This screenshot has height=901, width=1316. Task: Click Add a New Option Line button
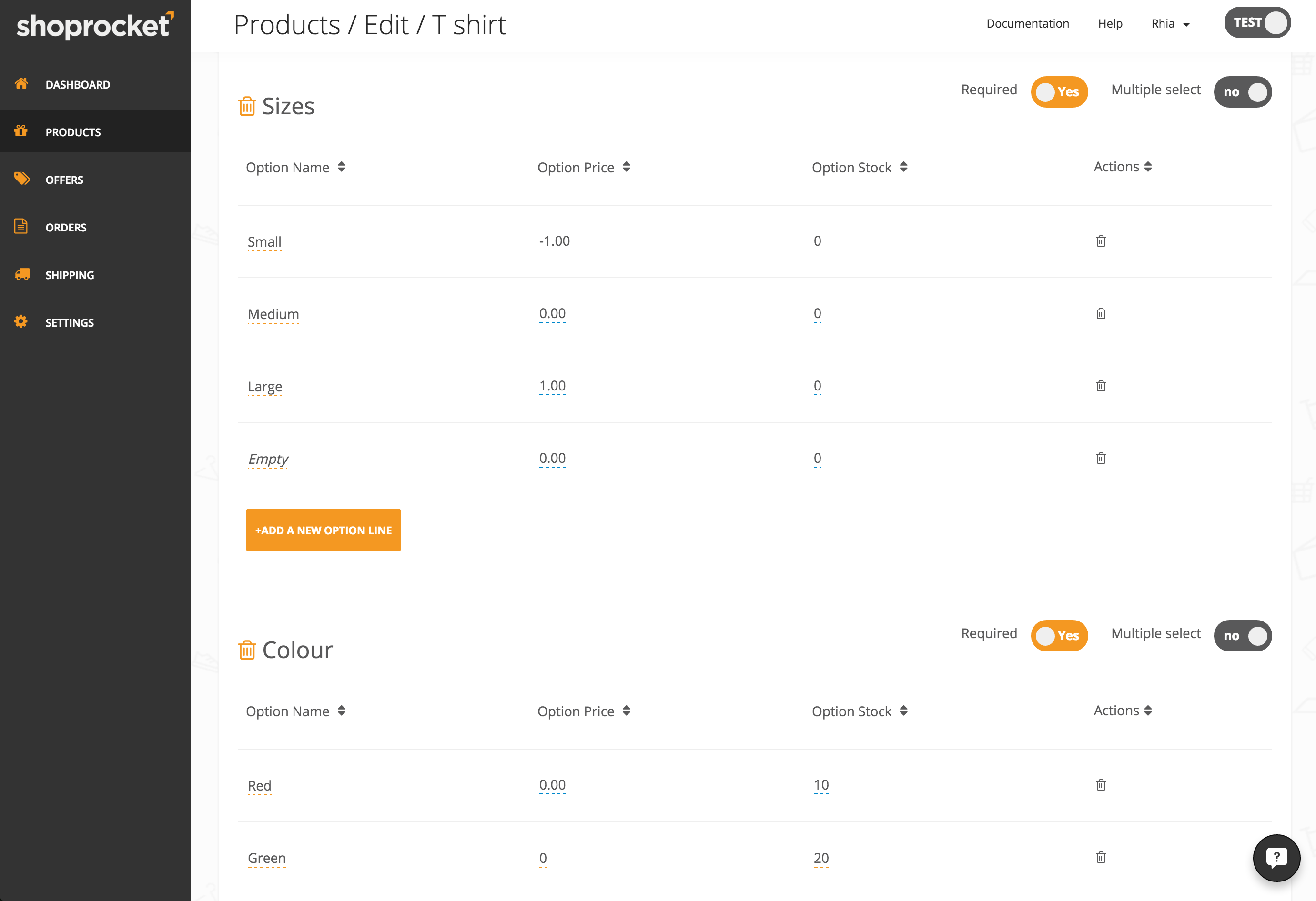click(x=323, y=530)
